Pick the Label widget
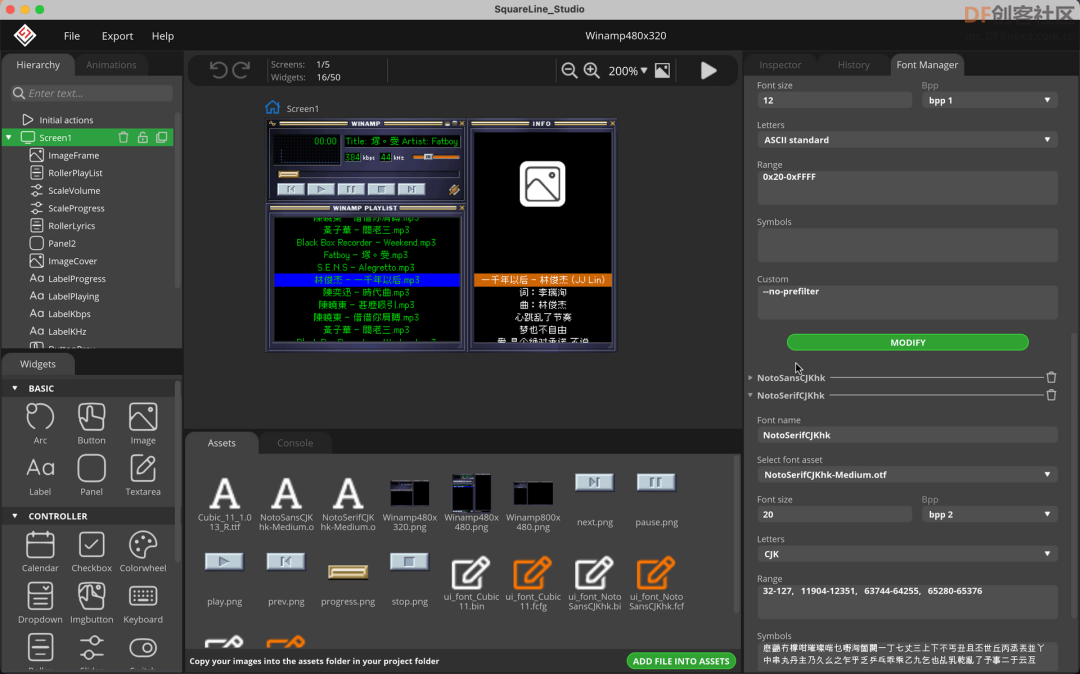The width and height of the screenshot is (1080, 674). 40,475
